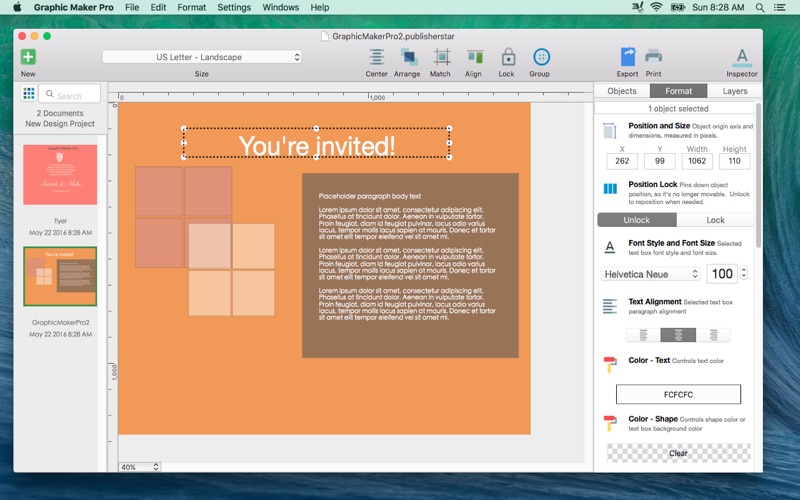
Task: Click the Sun 8:28 AM clock
Action: coord(718,7)
